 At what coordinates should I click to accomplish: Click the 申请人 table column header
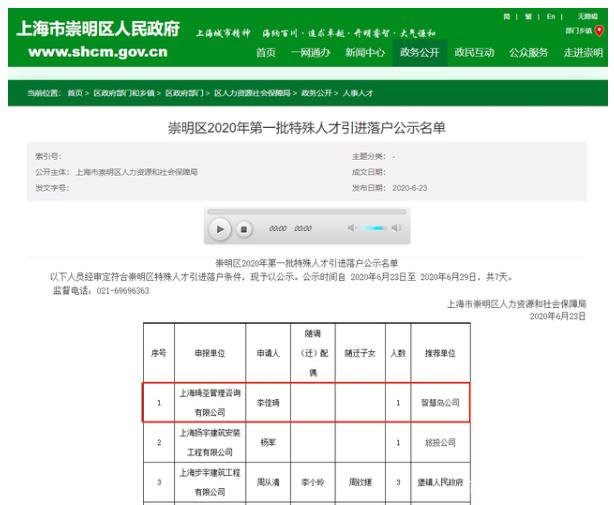(x=268, y=353)
